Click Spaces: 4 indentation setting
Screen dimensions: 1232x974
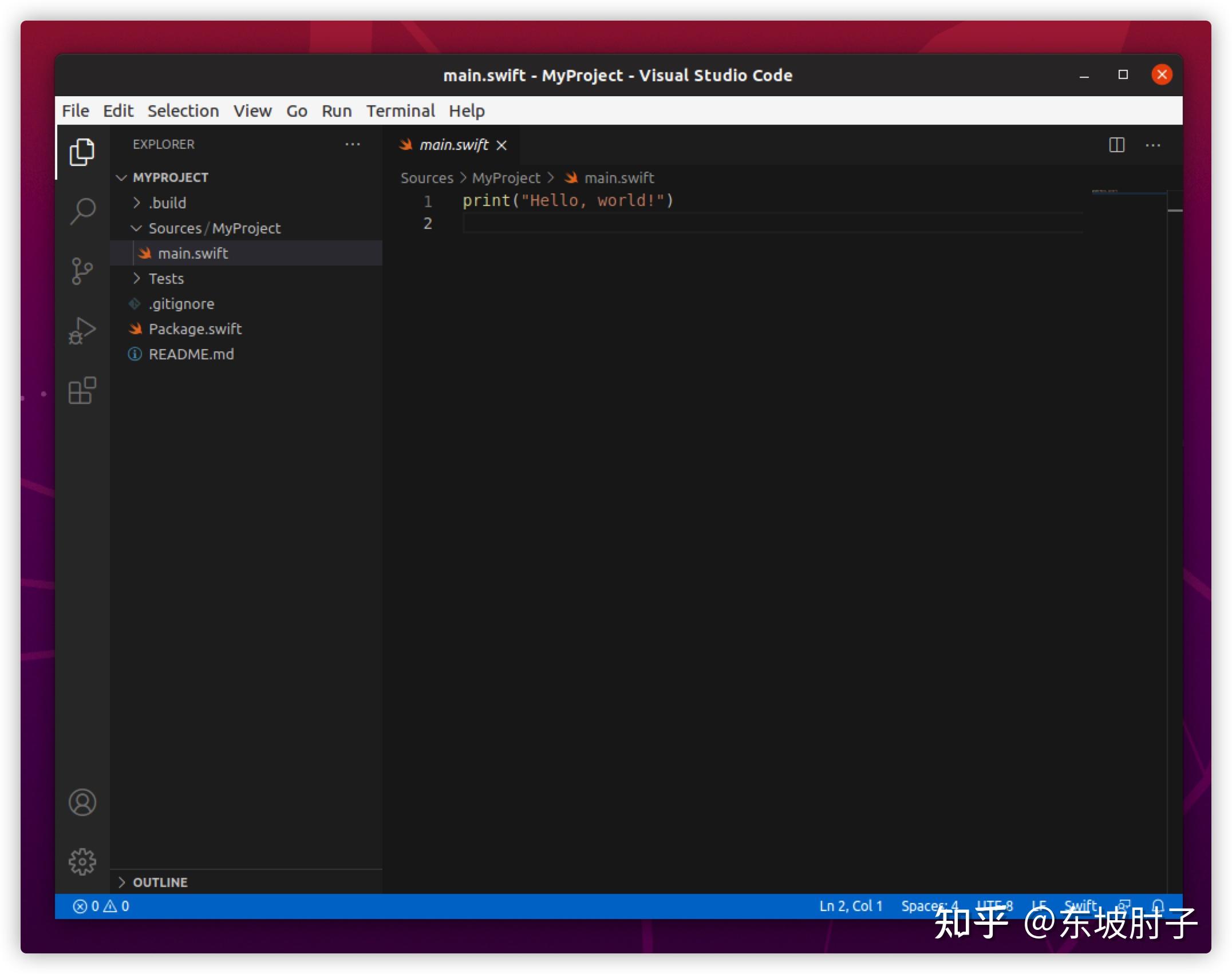point(929,906)
